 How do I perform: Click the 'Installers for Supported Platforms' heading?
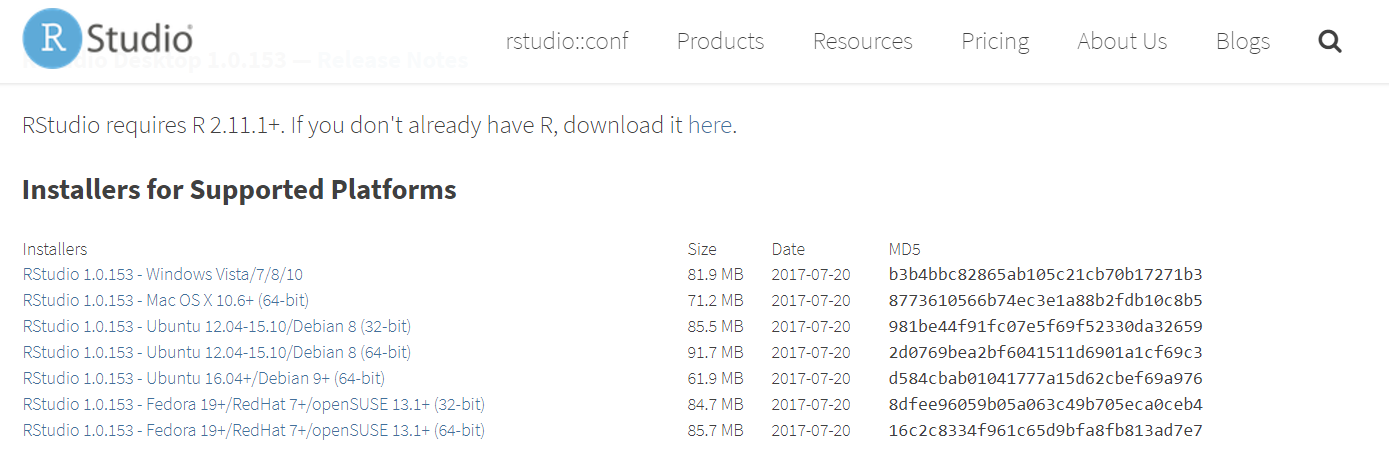(x=239, y=189)
